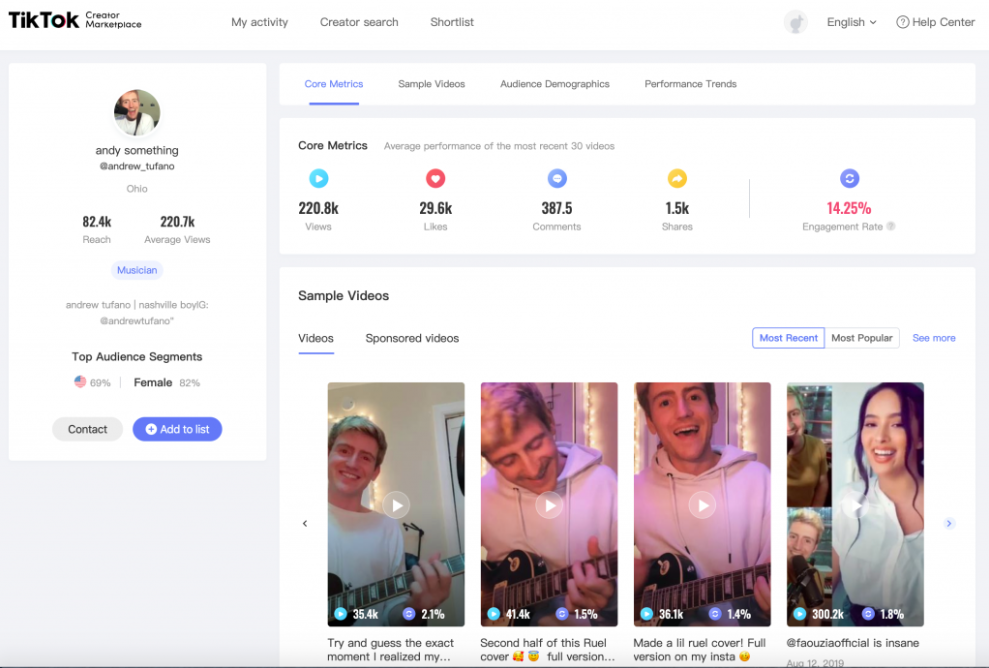Click the Help Center question mark icon
Image resolution: width=989 pixels, height=668 pixels.
(x=903, y=22)
